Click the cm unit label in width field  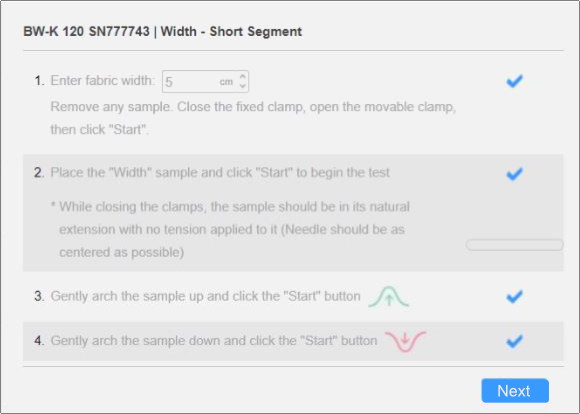[226, 82]
